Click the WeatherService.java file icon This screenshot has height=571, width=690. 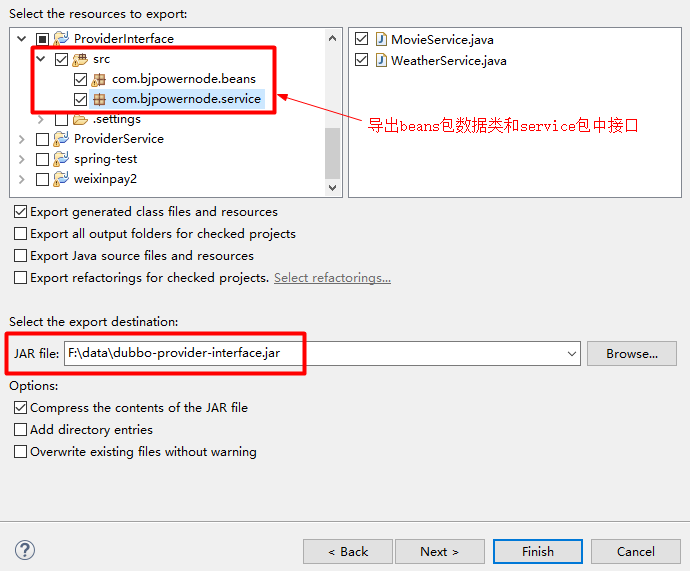click(x=381, y=60)
